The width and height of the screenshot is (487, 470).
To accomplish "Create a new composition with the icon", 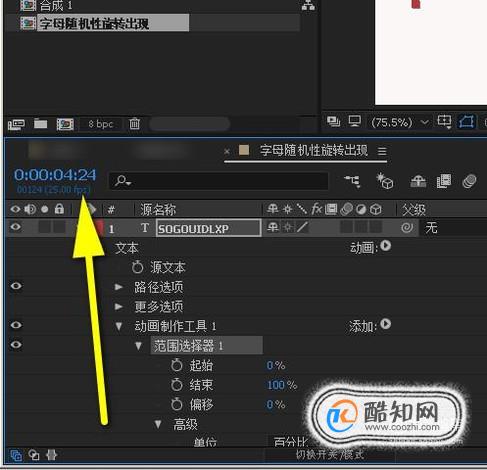I will pos(65,124).
